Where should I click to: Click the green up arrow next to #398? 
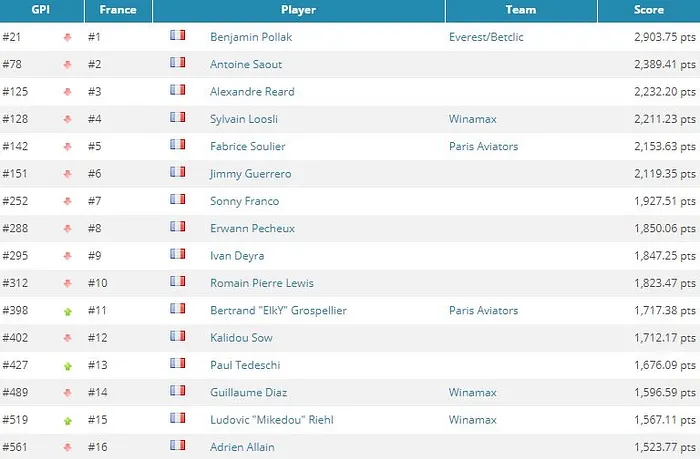pos(68,312)
